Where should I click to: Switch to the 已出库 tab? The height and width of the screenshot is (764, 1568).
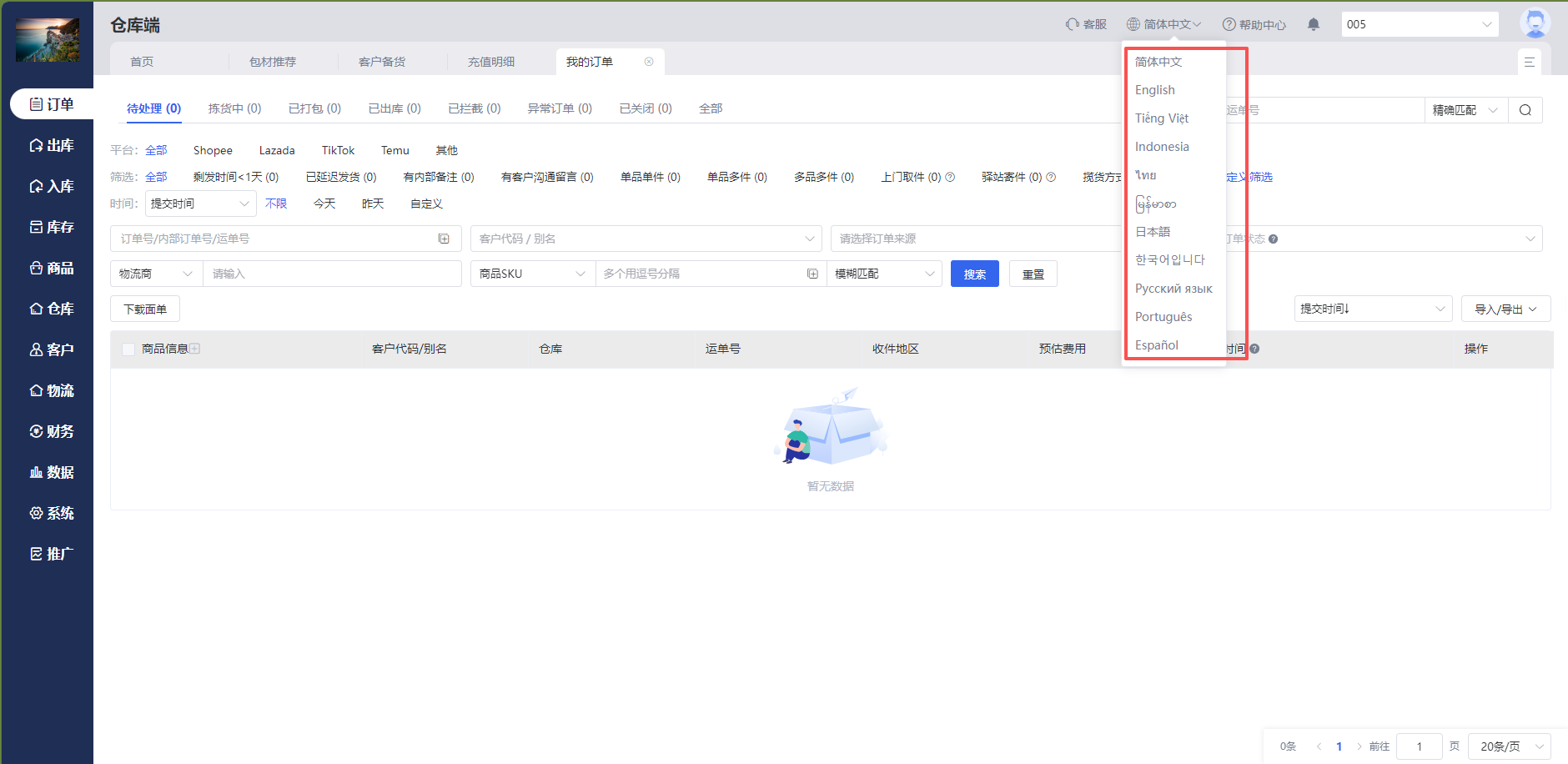395,108
